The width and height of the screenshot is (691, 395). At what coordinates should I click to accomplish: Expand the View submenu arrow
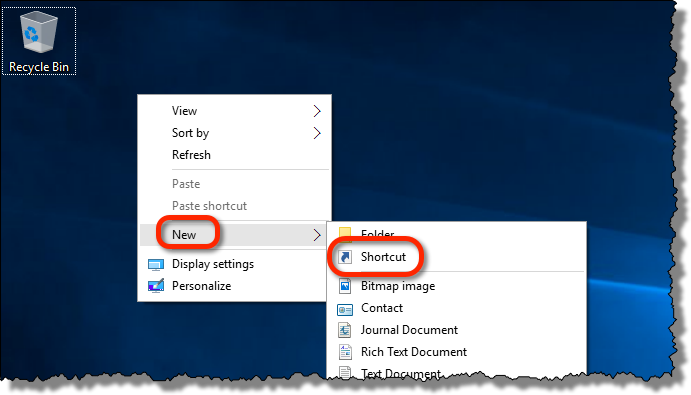317,111
